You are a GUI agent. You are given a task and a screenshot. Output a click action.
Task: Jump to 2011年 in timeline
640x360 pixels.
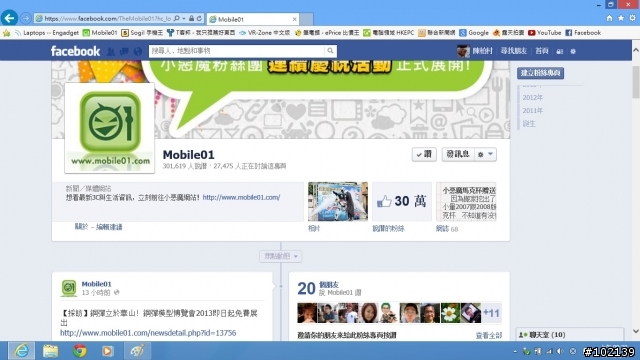533,111
